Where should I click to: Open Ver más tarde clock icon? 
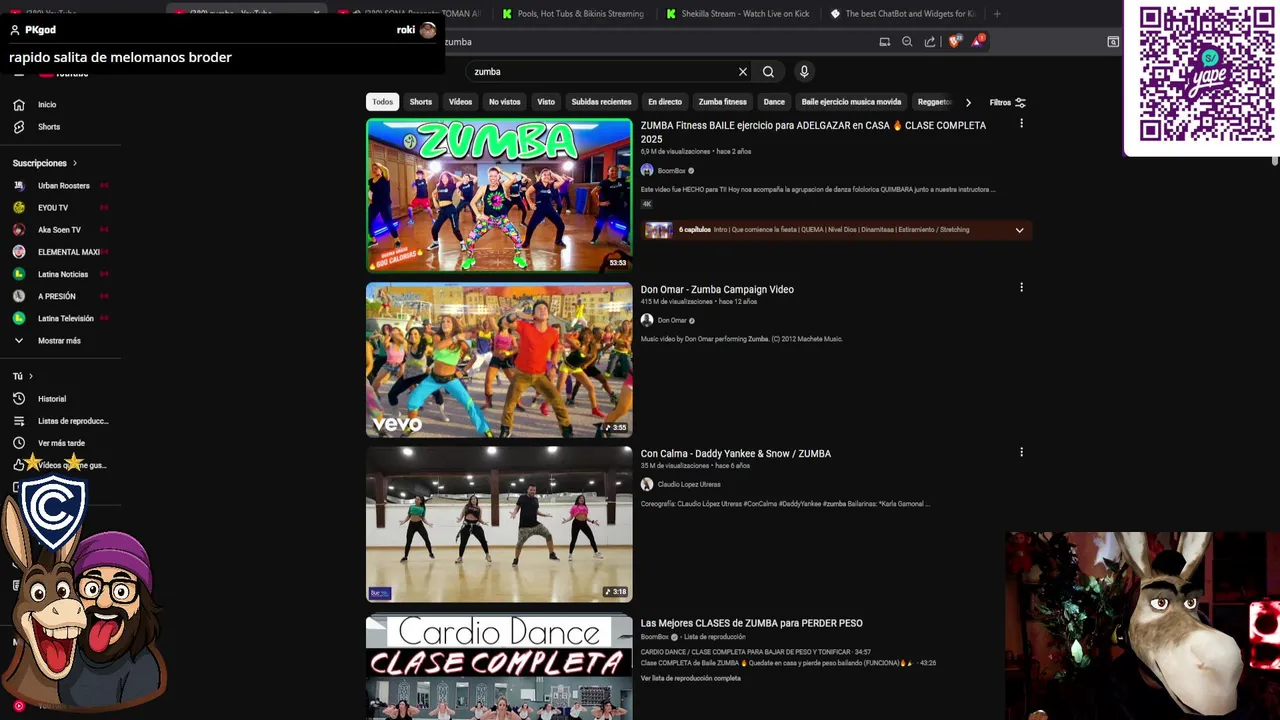pyautogui.click(x=18, y=443)
